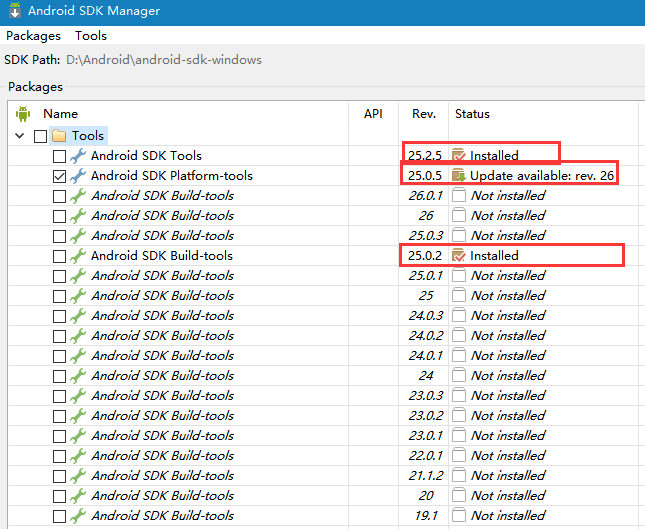Click Platform-tools blue wrench icon
Viewport: 645px width, 529px height.
pos(78,176)
